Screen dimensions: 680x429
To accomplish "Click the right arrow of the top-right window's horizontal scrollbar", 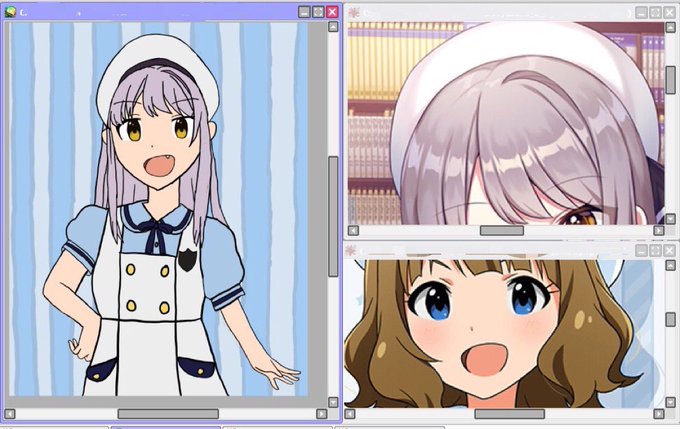I will click(659, 230).
